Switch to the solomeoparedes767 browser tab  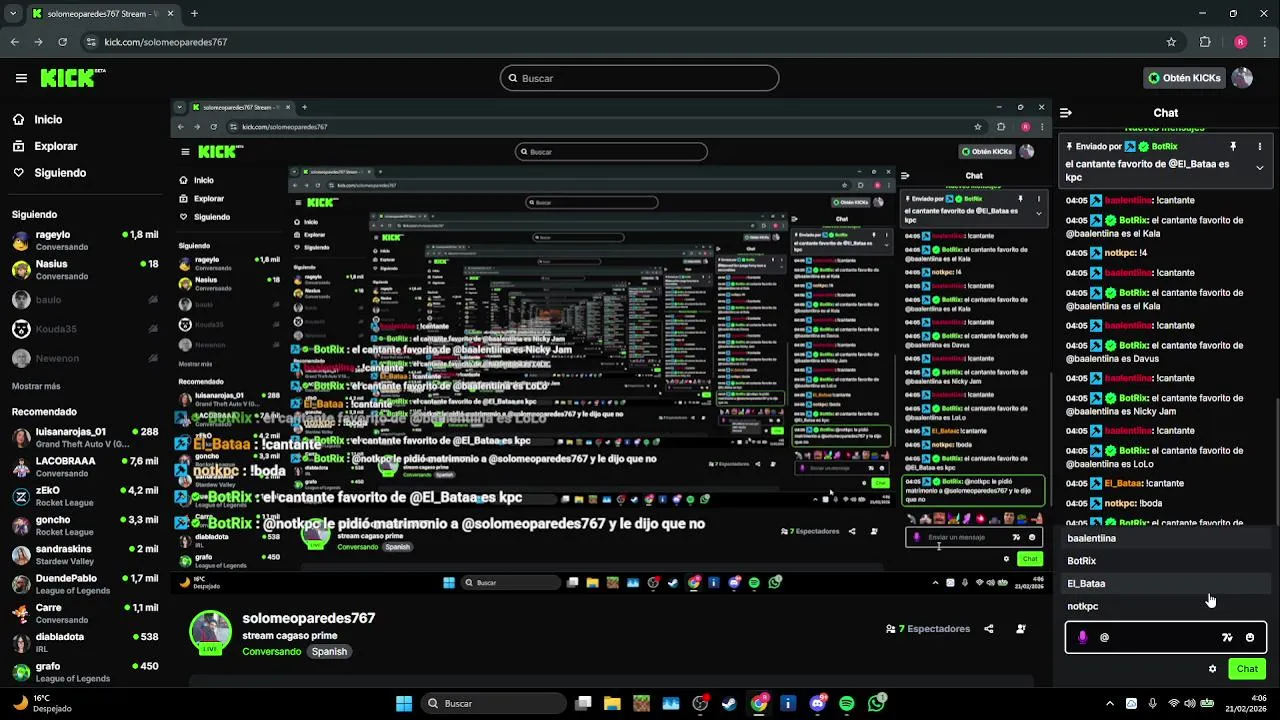pos(102,14)
